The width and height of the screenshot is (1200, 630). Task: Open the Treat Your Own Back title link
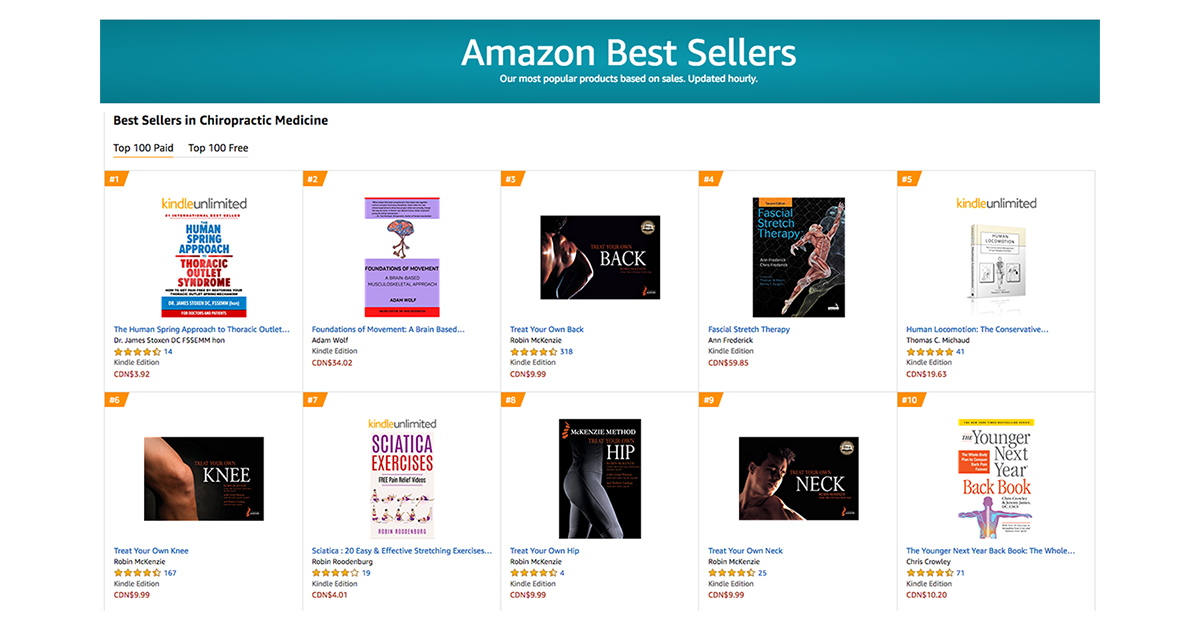(547, 329)
